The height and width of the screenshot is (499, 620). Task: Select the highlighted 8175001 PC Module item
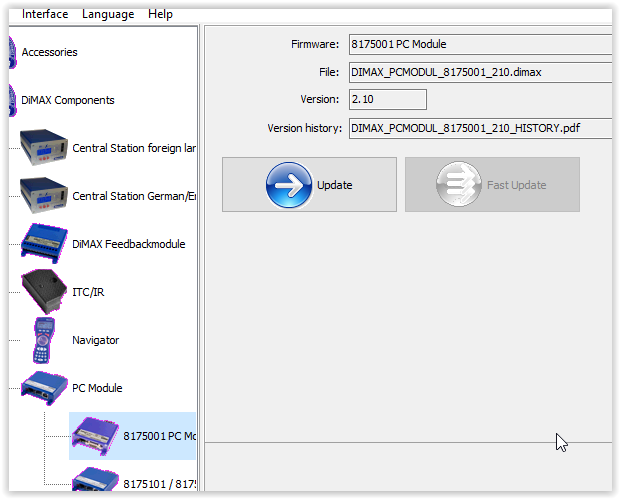pos(132,436)
